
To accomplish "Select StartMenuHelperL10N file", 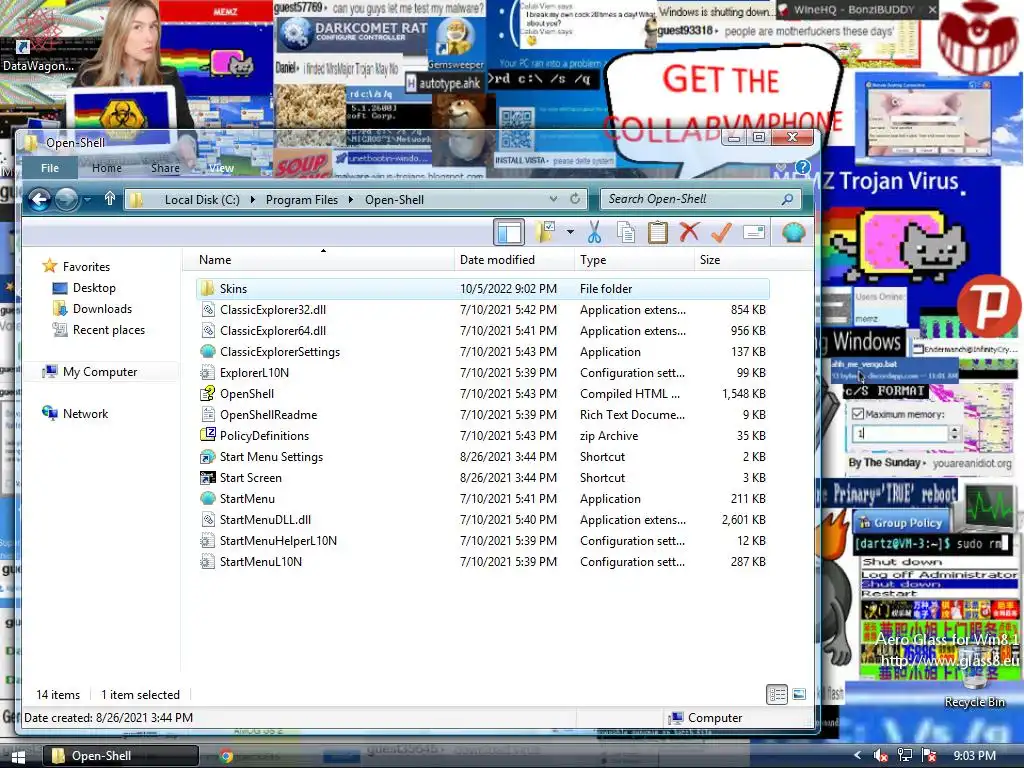I will [483, 540].
